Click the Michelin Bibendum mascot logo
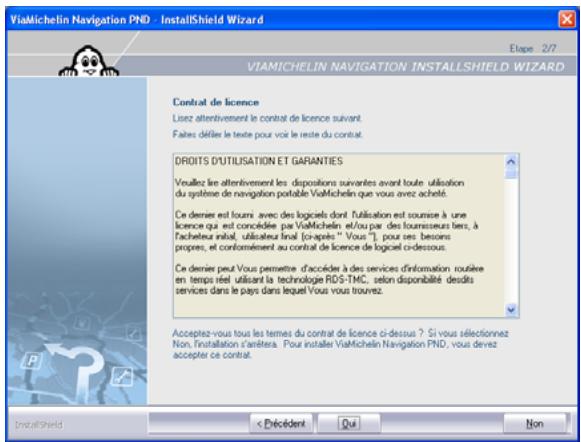Screen dimensions: 581x442 (89, 61)
